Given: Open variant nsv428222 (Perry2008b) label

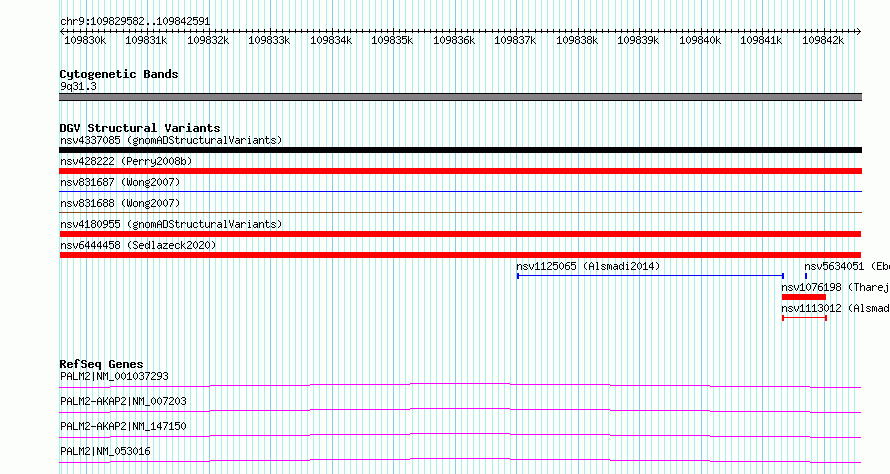Looking at the screenshot, I should [126, 161].
